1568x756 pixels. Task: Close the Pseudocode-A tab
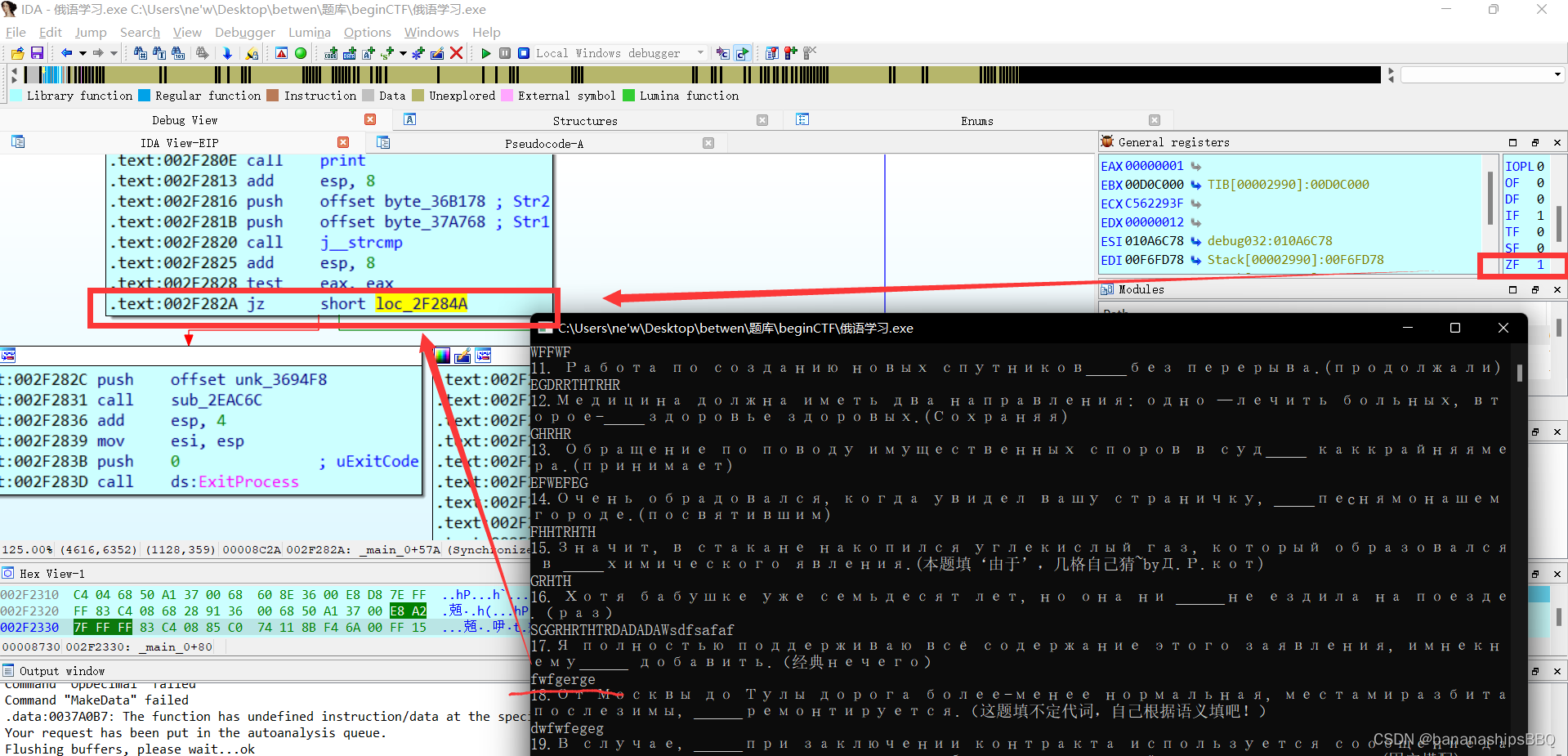tap(708, 143)
